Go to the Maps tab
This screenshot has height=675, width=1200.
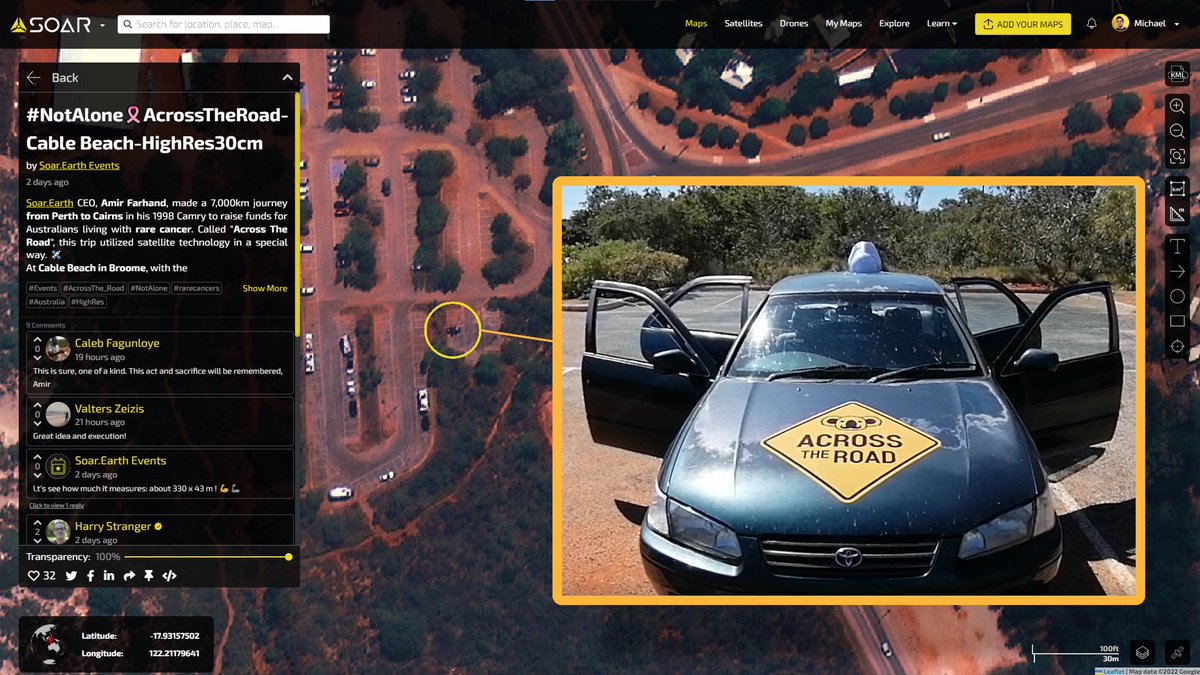[696, 23]
